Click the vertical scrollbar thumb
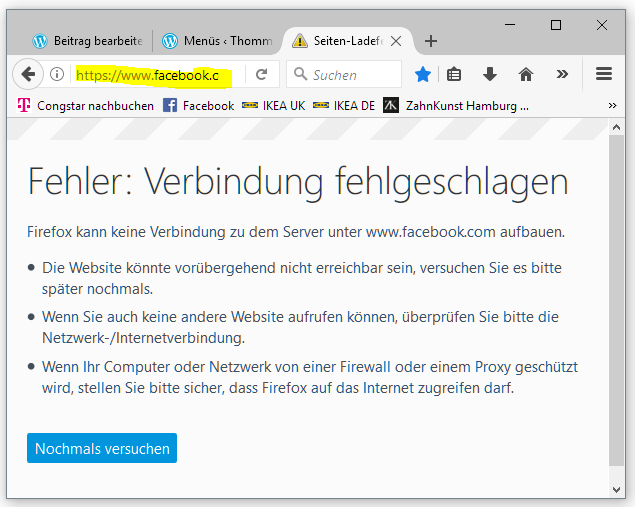 coord(616,300)
